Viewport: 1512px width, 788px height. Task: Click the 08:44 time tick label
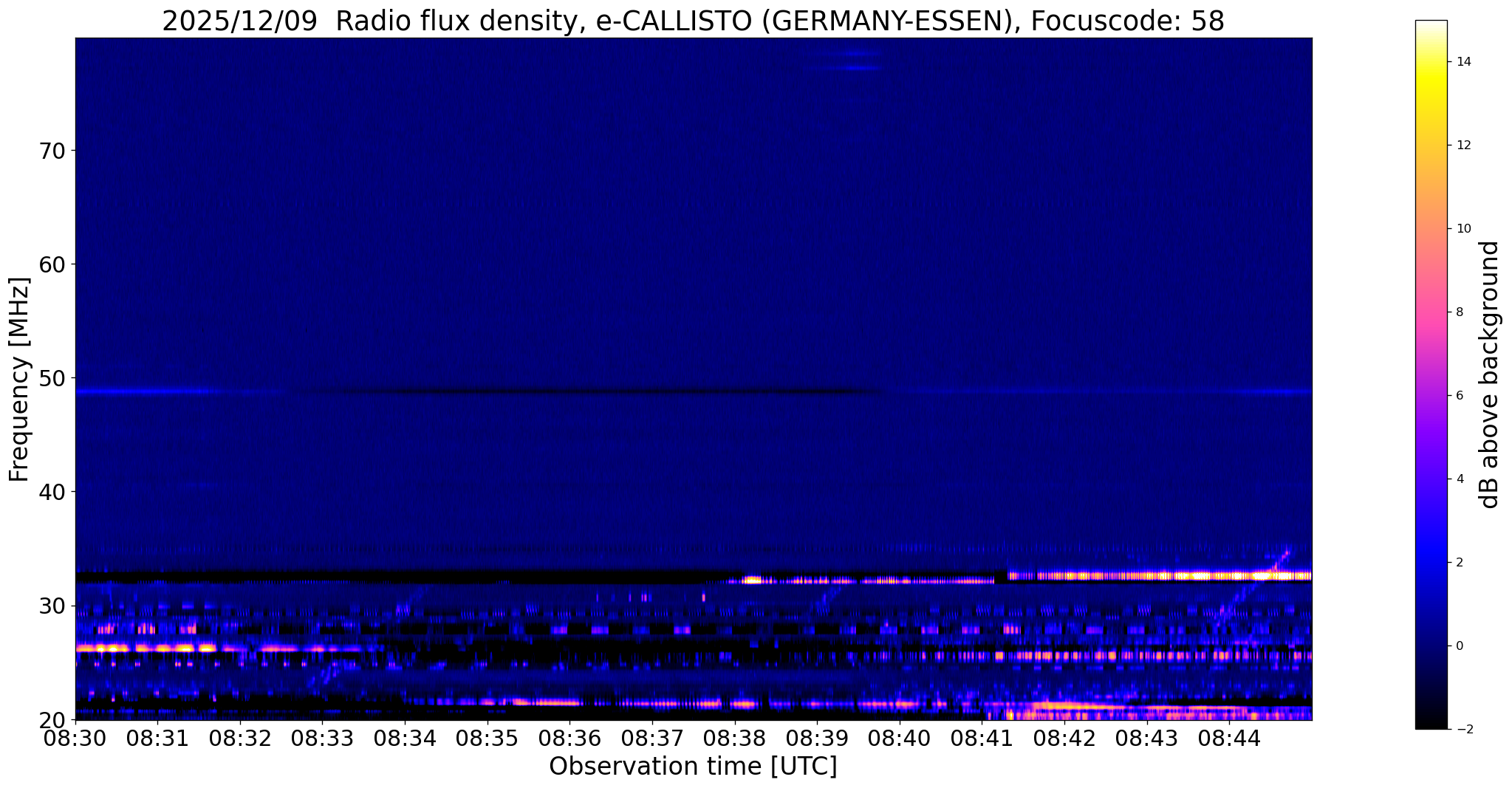pyautogui.click(x=1229, y=738)
